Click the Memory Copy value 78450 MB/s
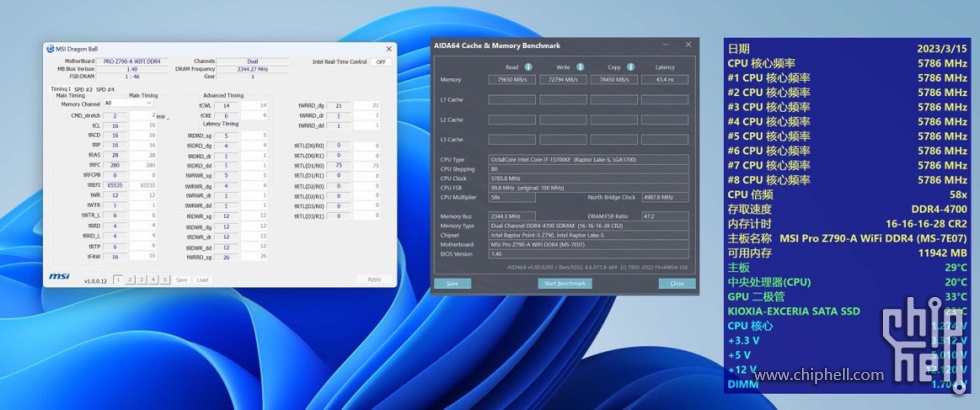 [614, 80]
